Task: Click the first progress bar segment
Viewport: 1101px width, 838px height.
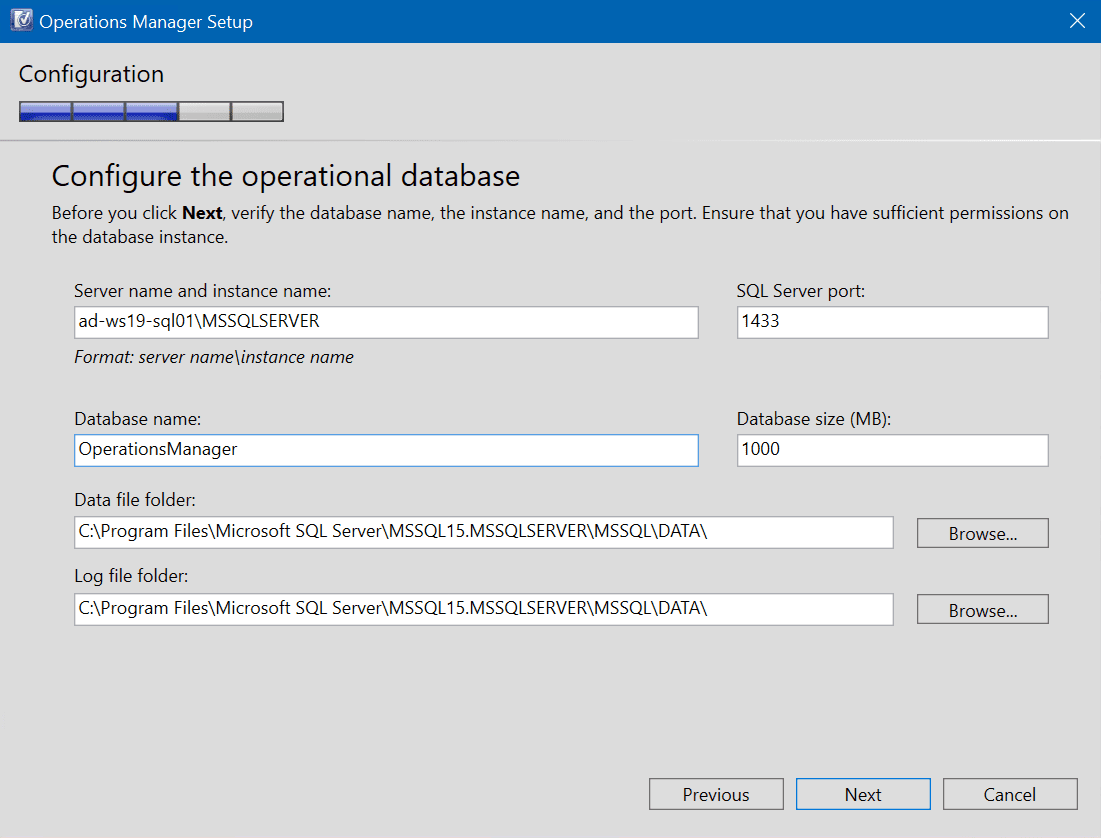Action: click(45, 111)
